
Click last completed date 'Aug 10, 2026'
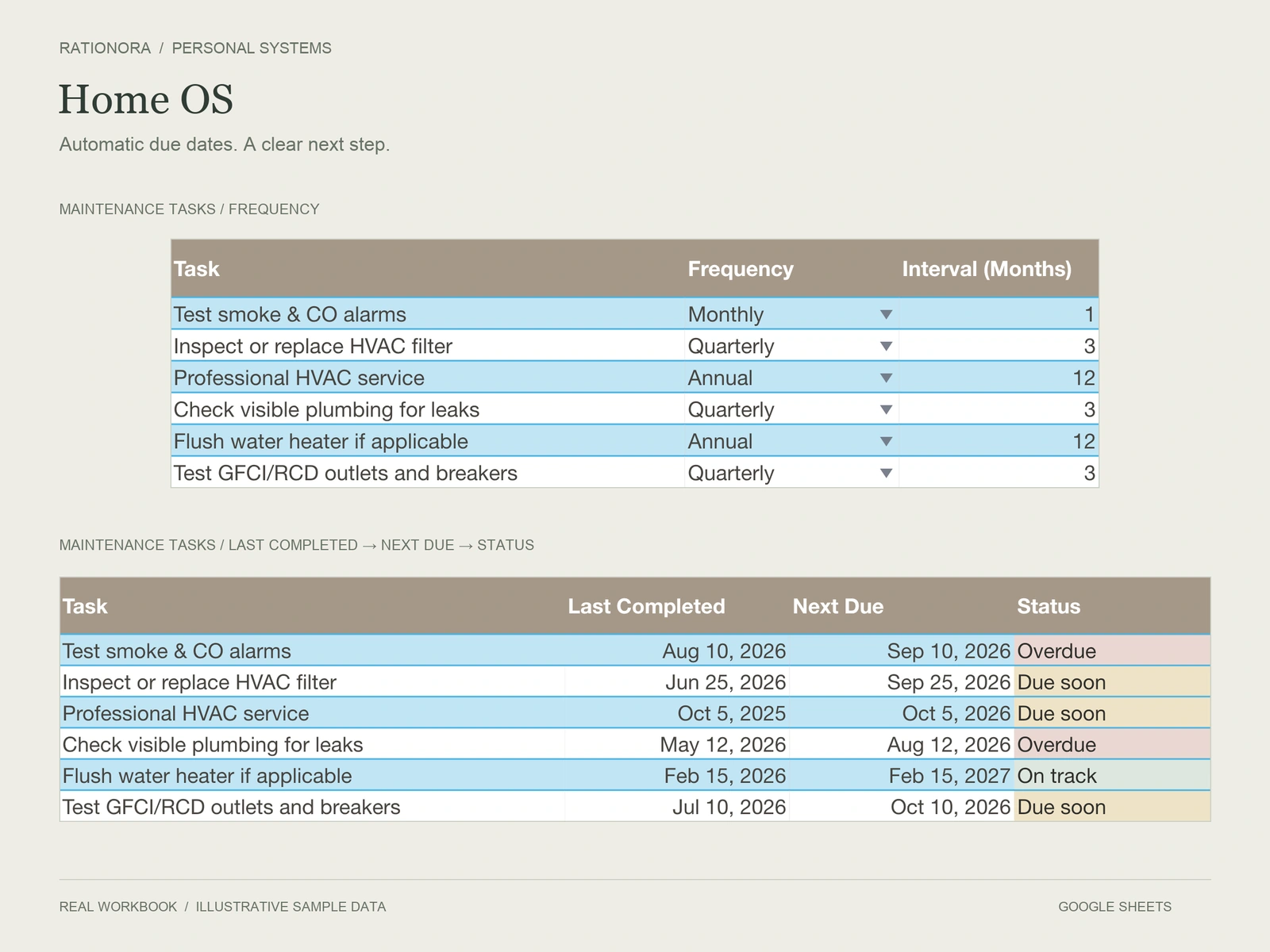point(677,651)
